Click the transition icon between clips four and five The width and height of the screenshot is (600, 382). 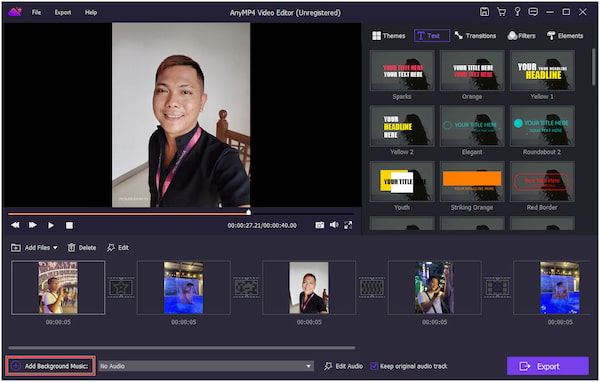pos(497,287)
